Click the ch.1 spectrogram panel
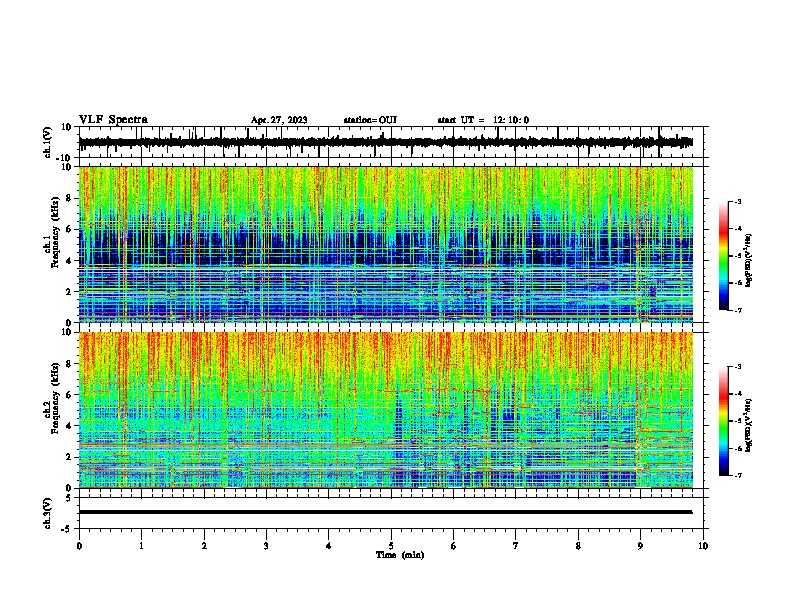Image resolution: width=792 pixels, height=612 pixels. tap(385, 244)
